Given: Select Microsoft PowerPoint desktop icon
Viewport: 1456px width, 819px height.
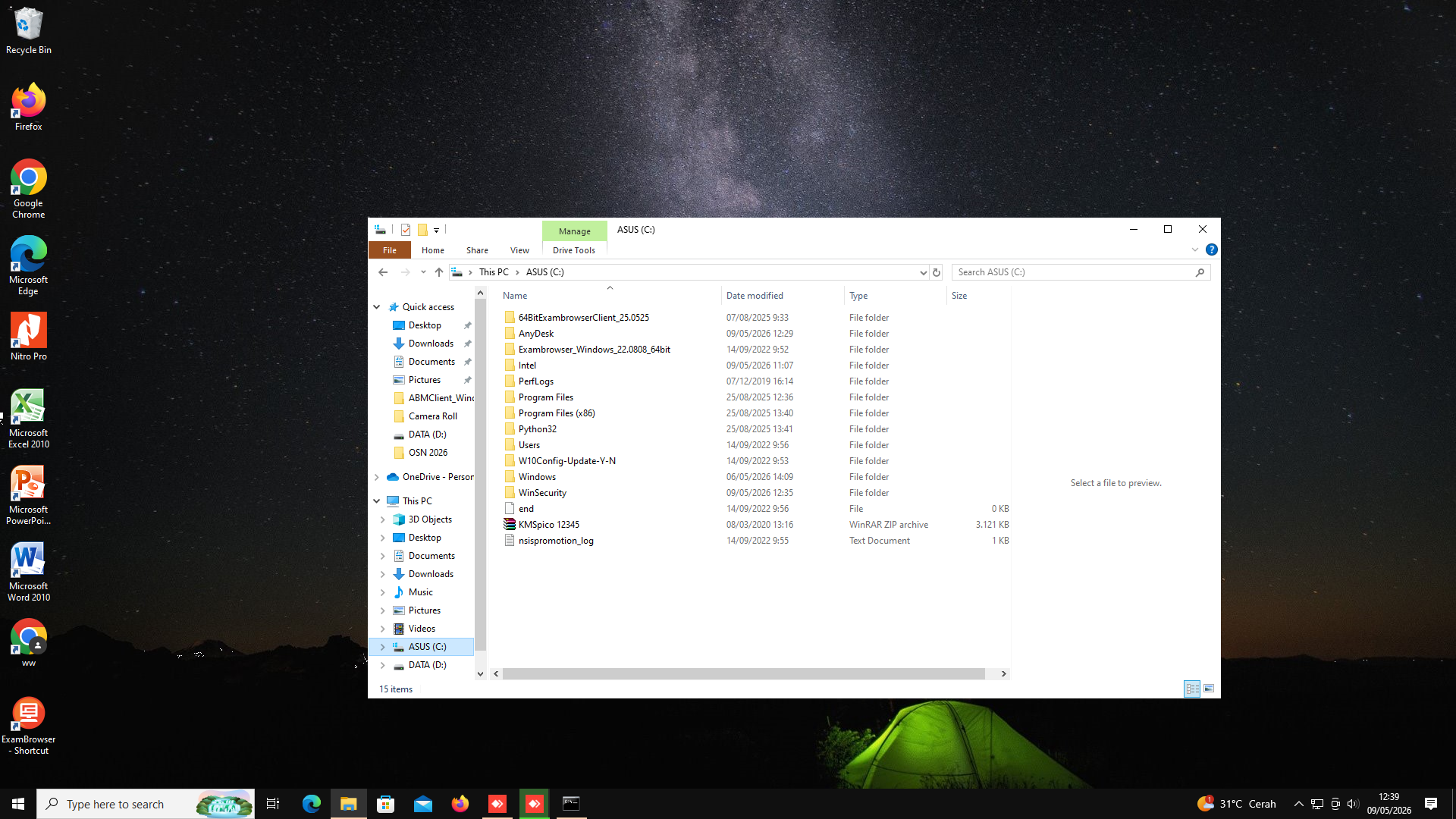Looking at the screenshot, I should pyautogui.click(x=28, y=495).
